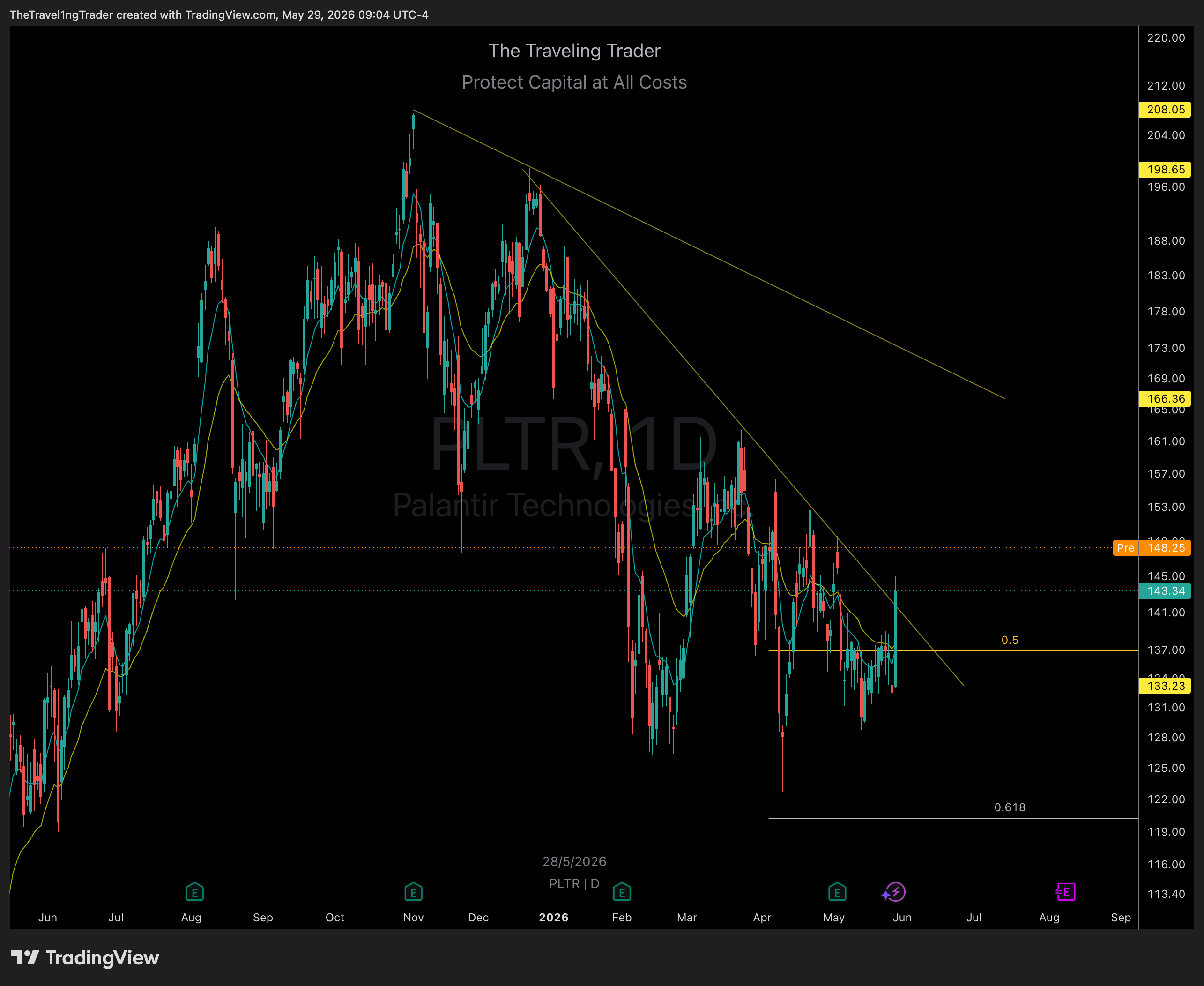Select the Feb label on time axis
Image resolution: width=1204 pixels, height=986 pixels.
[622, 917]
